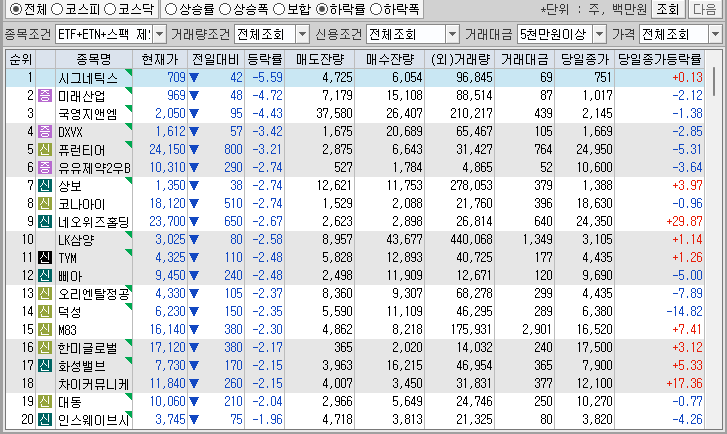
Task: Click the 신 badge beside 덕성
Action: click(45, 312)
